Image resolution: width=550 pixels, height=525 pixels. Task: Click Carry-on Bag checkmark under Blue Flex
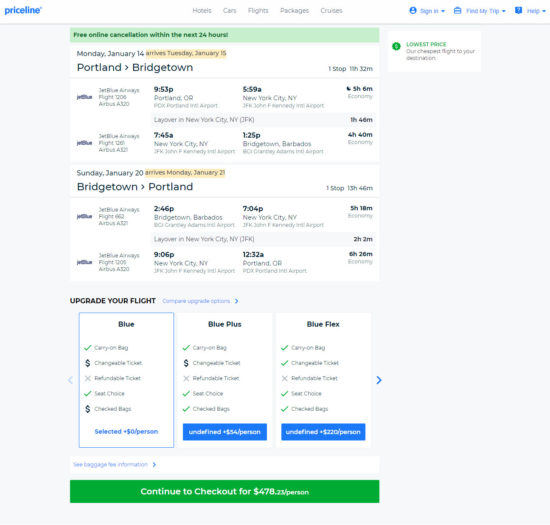pyautogui.click(x=284, y=348)
